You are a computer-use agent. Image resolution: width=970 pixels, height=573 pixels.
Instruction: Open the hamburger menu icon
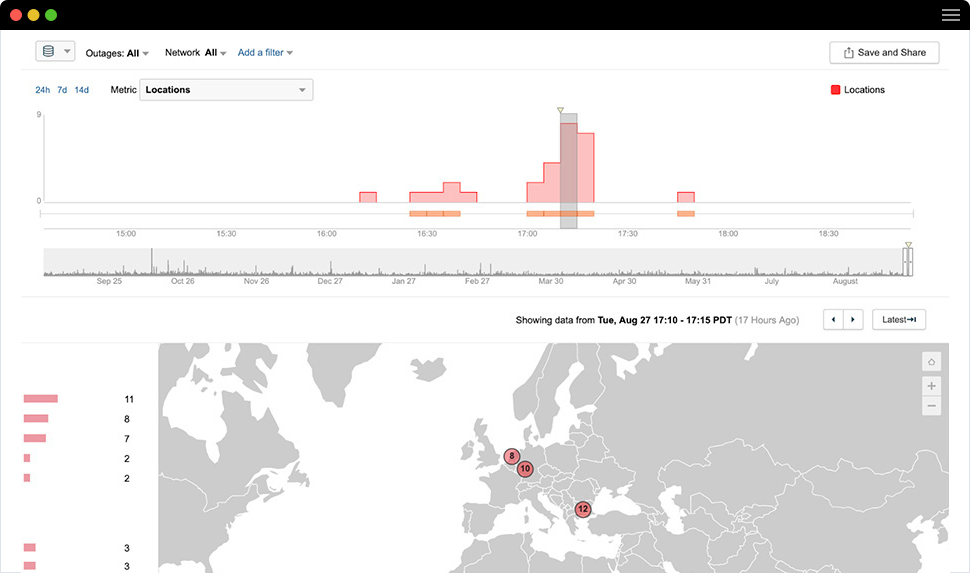[950, 15]
